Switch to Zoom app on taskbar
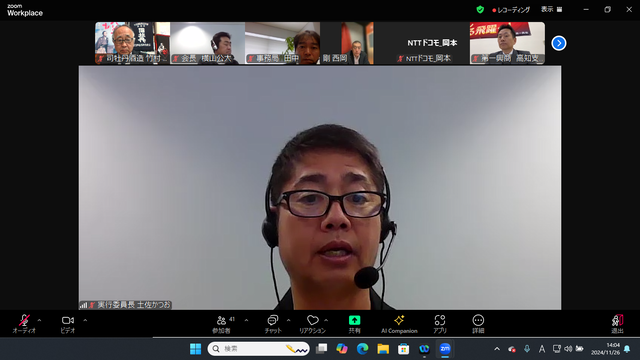Screen dimensions: 640x360 pos(445,349)
